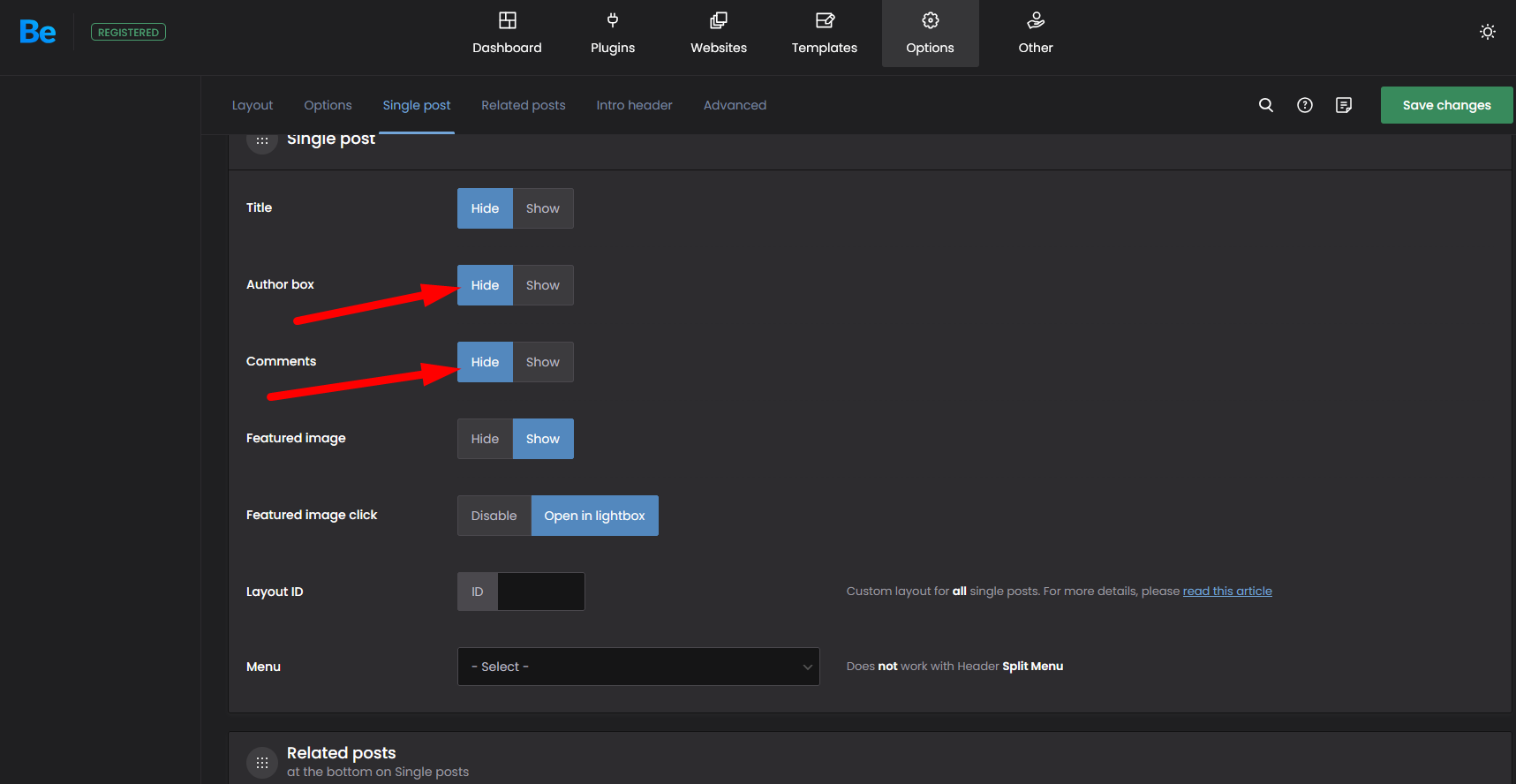Open the notes icon beside Save changes

pos(1343,105)
